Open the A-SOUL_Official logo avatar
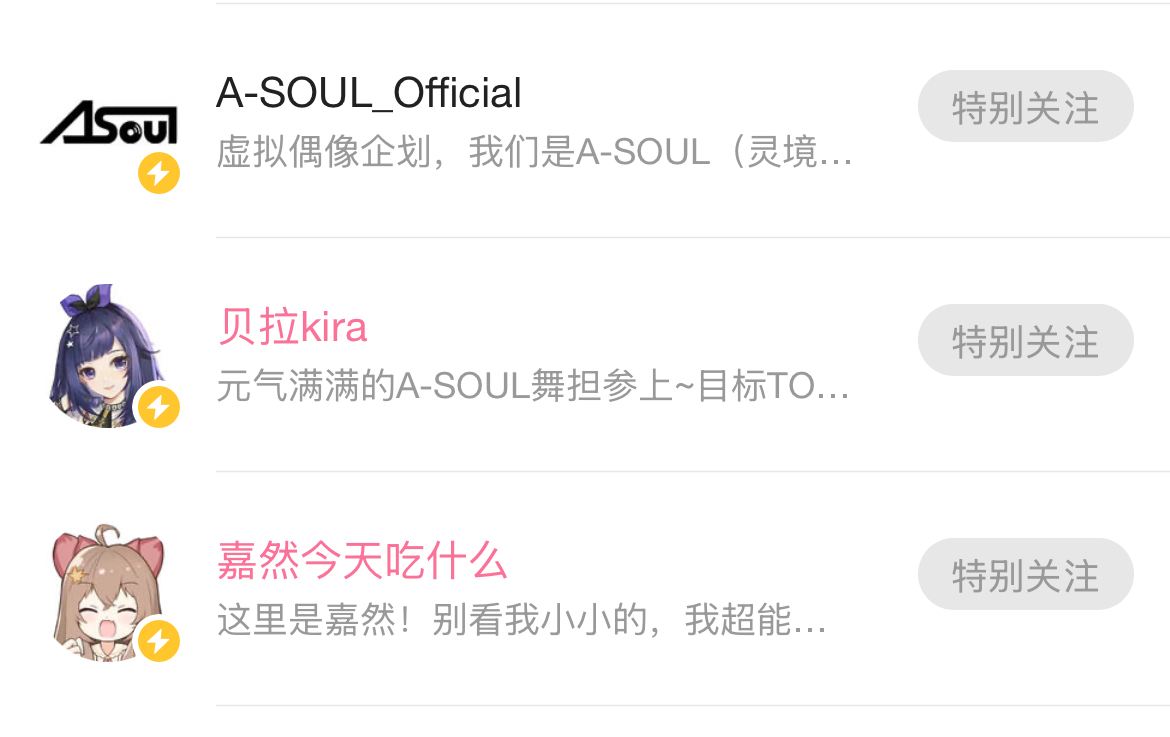 point(108,124)
